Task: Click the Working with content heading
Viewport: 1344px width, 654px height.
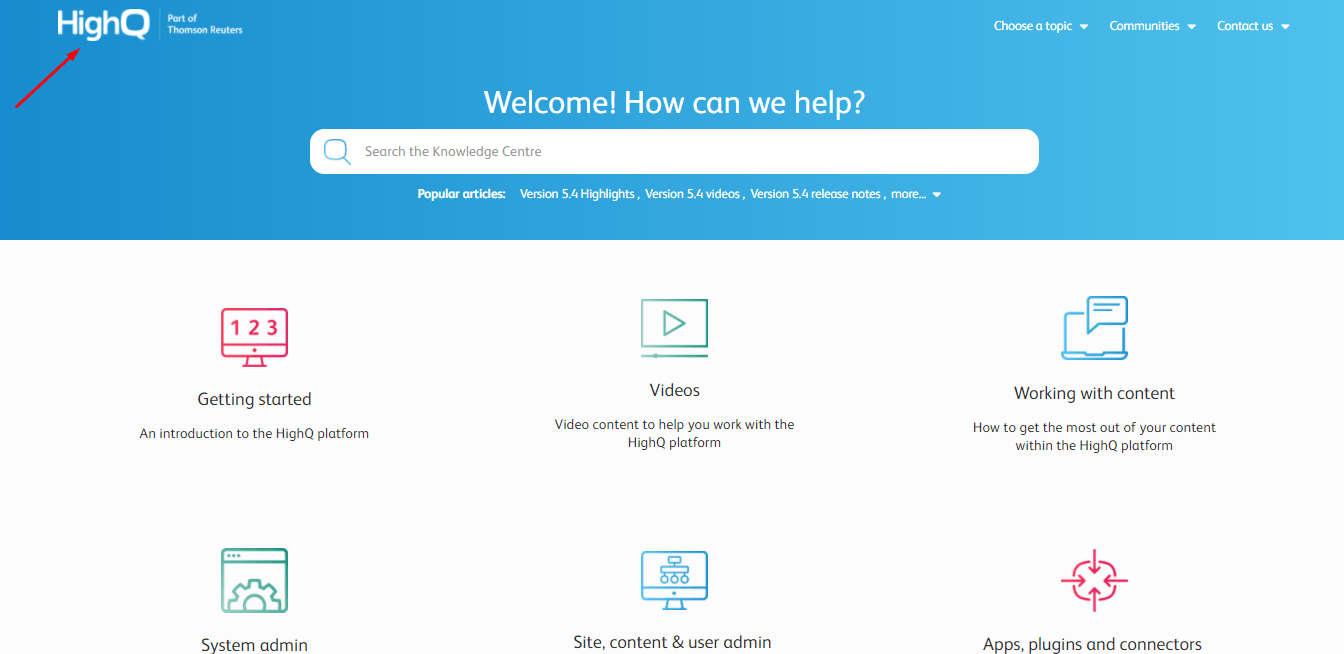Action: click(x=1094, y=393)
